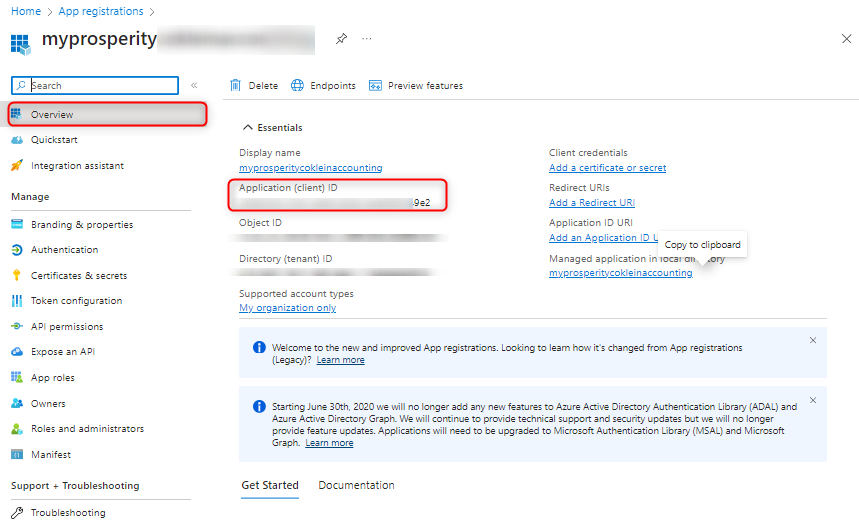This screenshot has height=522, width=859.
Task: Go to Home breadcrumb
Action: [x=26, y=11]
